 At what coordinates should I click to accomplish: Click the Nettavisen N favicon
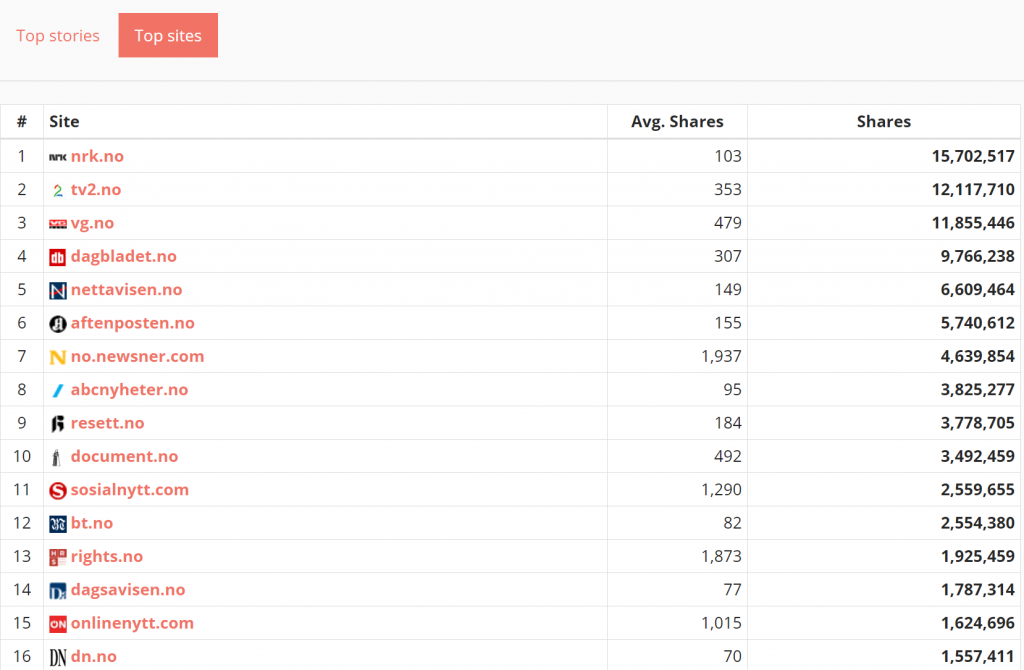click(x=58, y=290)
